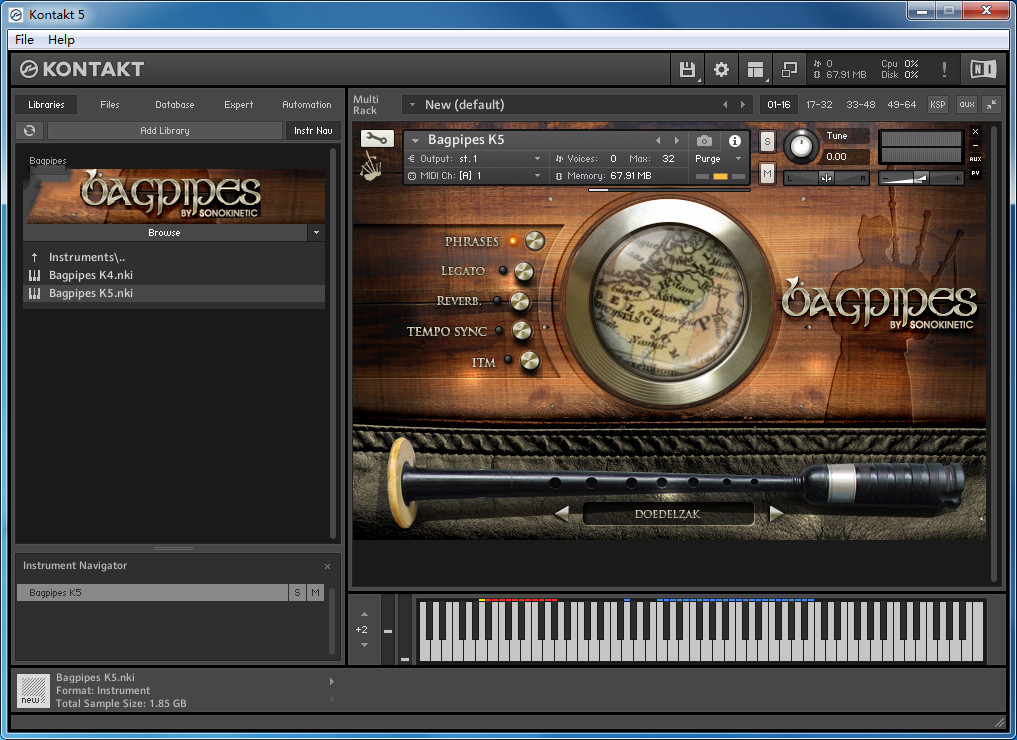Open the File menu
Screen dimensions: 1017x740
[x=24, y=40]
